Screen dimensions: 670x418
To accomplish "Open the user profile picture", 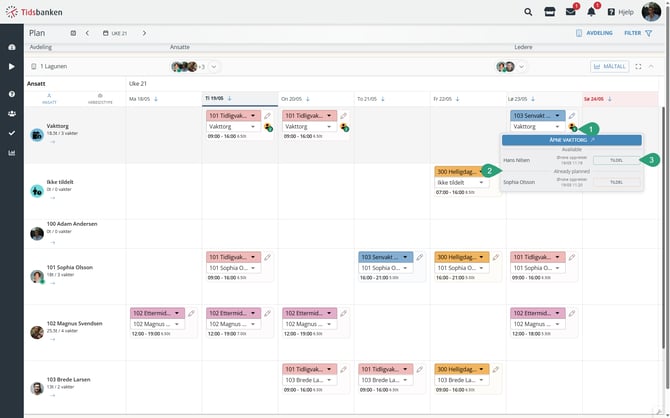I will tap(651, 12).
